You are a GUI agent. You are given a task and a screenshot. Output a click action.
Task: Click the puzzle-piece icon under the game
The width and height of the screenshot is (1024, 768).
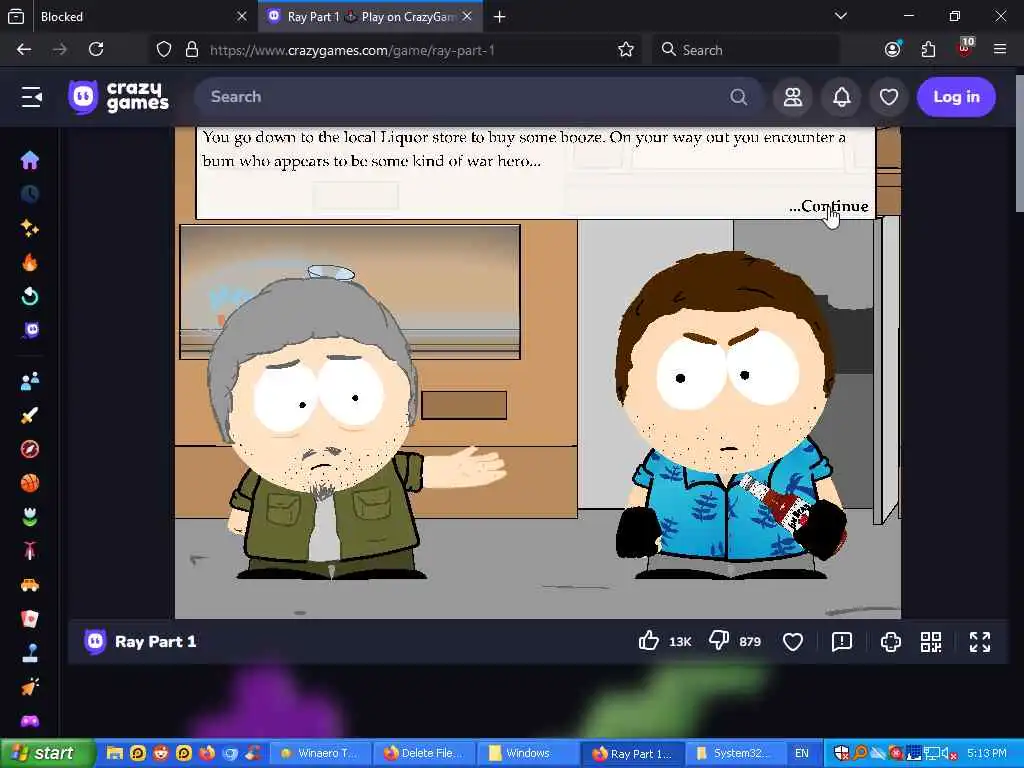pos(891,642)
